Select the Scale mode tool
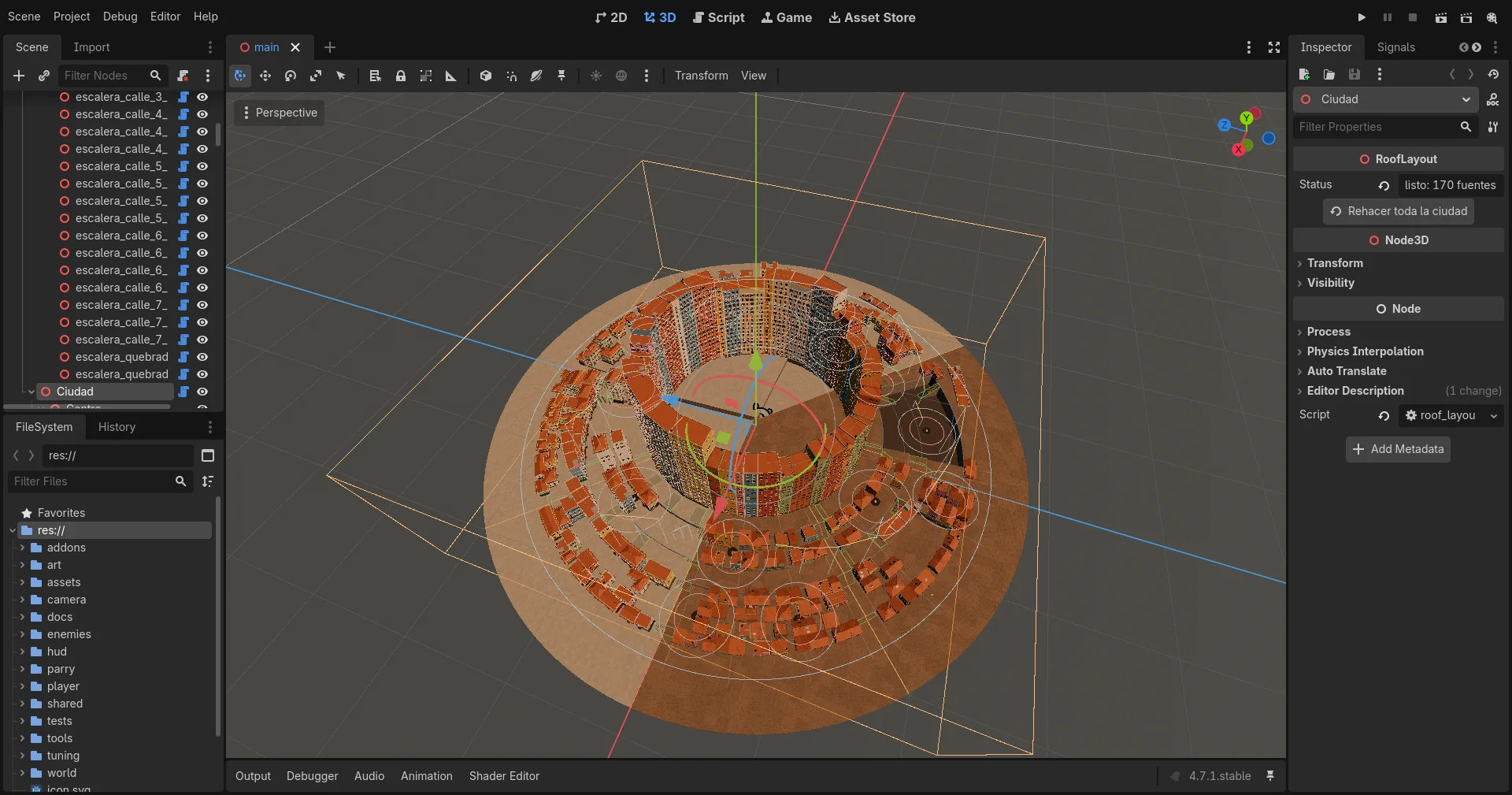Viewport: 1512px width, 795px height. [316, 76]
